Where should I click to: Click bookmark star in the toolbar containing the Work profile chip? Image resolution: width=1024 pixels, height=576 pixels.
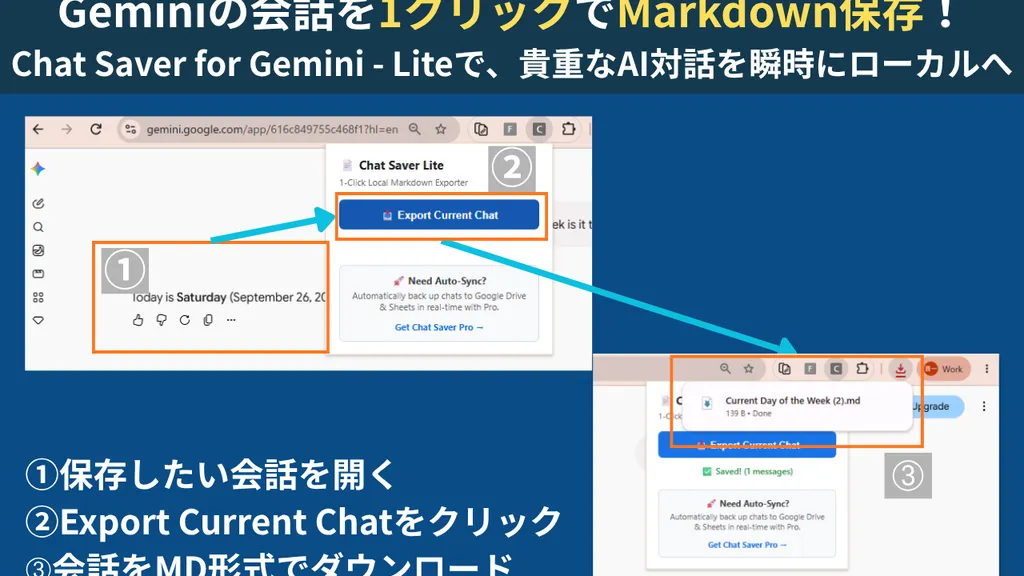[748, 369]
